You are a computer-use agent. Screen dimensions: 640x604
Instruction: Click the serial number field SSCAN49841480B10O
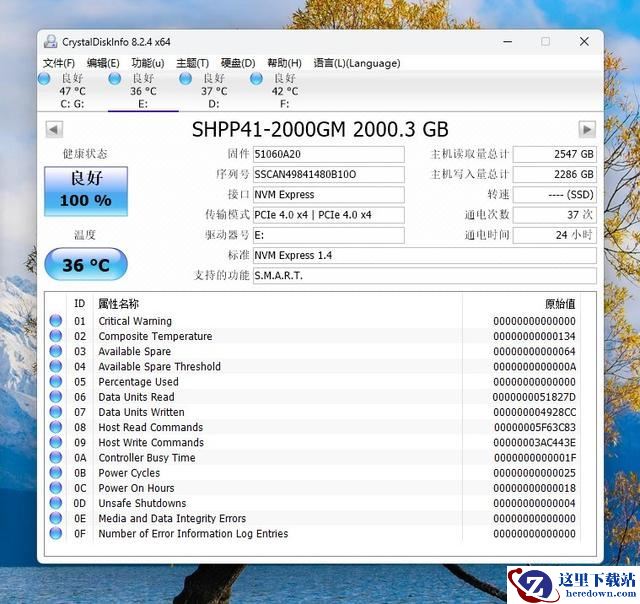tap(329, 175)
